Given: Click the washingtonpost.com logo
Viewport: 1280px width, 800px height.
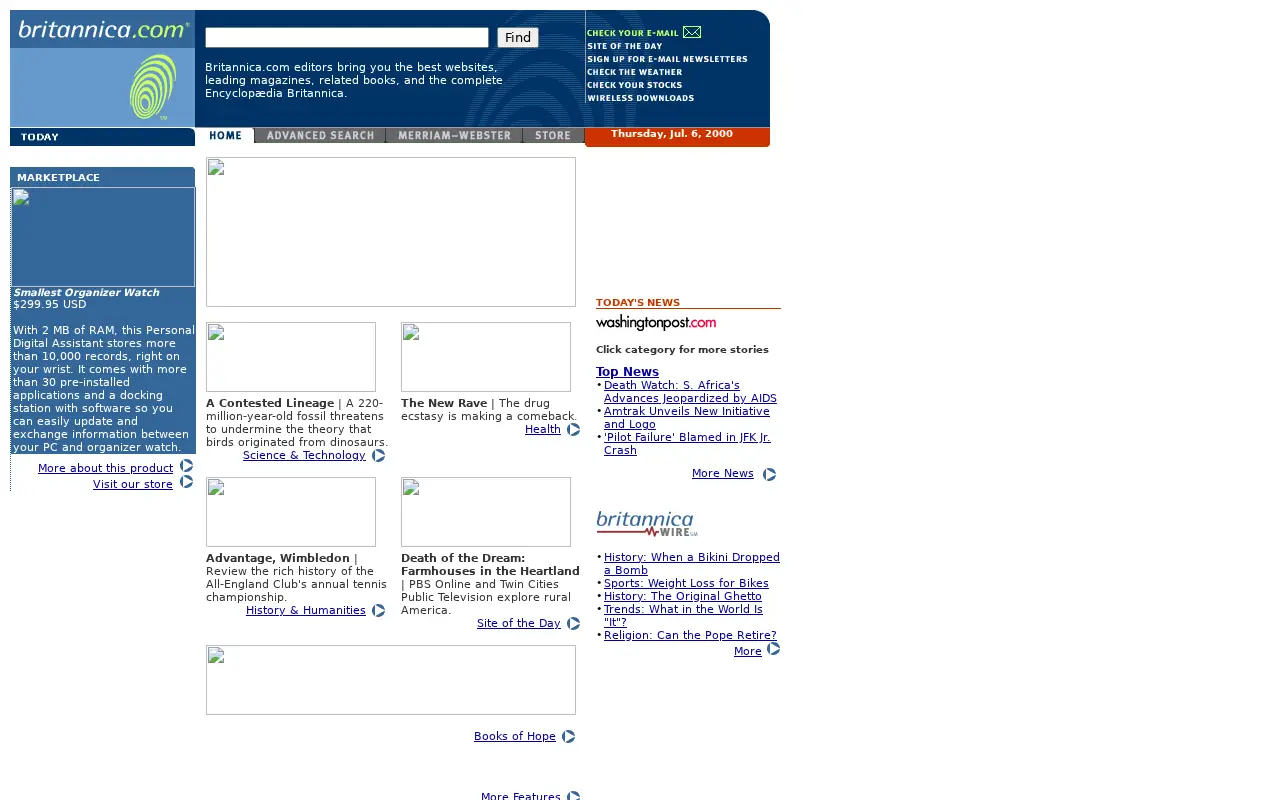Looking at the screenshot, I should pyautogui.click(x=656, y=323).
